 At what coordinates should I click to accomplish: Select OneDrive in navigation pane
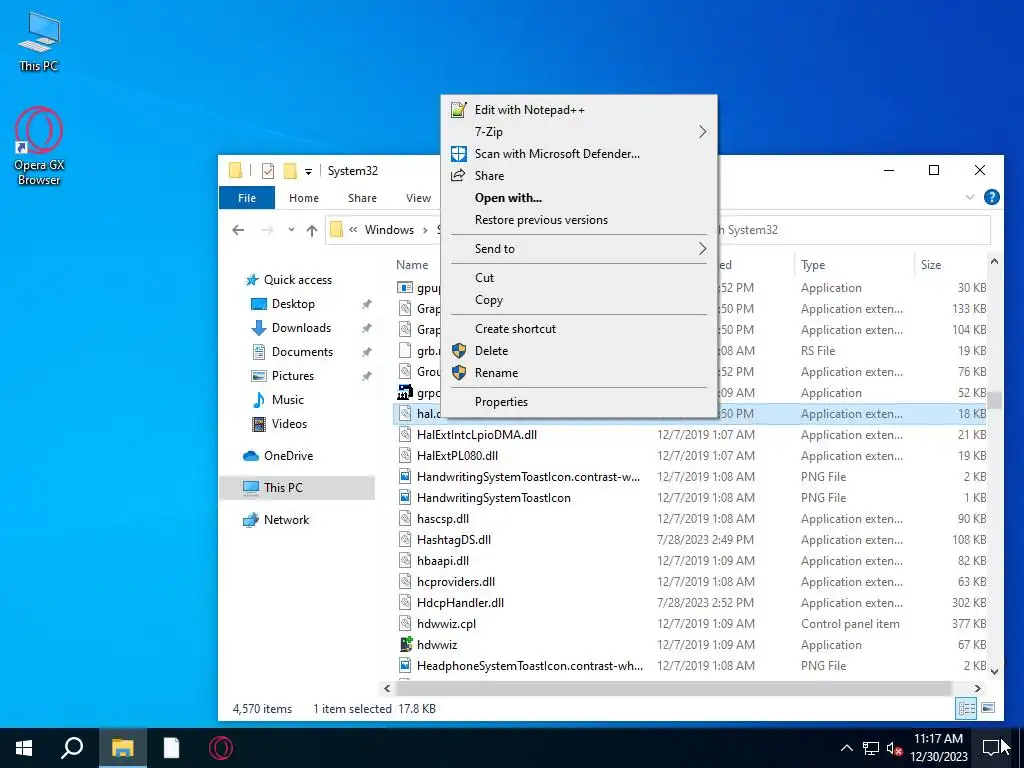[288, 456]
